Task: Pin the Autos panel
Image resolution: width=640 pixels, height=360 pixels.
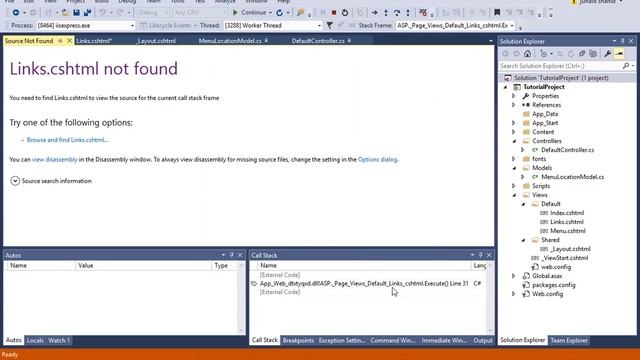Action: pos(231,255)
